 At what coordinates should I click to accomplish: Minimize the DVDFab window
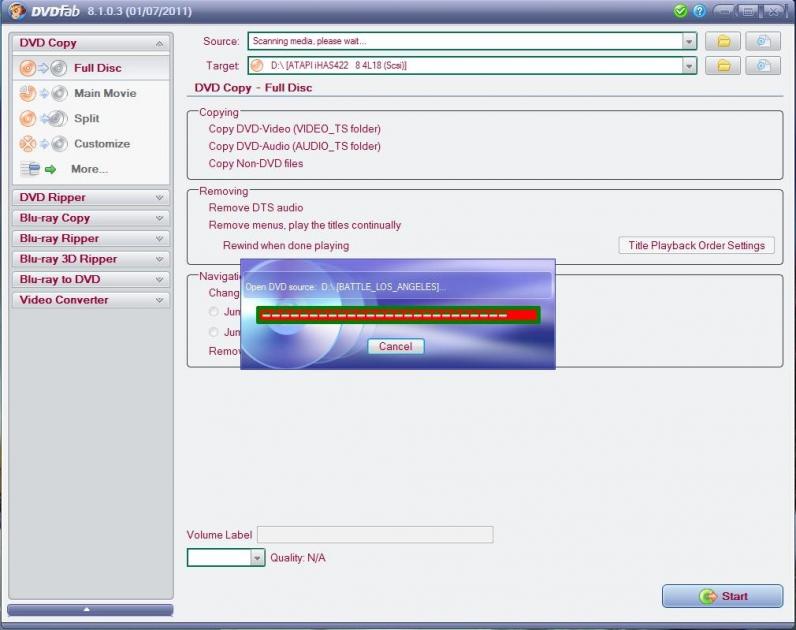click(724, 11)
